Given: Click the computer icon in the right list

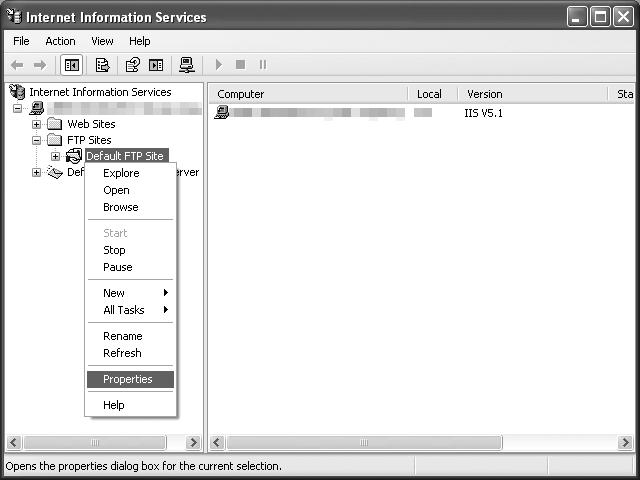Looking at the screenshot, I should click(x=222, y=112).
